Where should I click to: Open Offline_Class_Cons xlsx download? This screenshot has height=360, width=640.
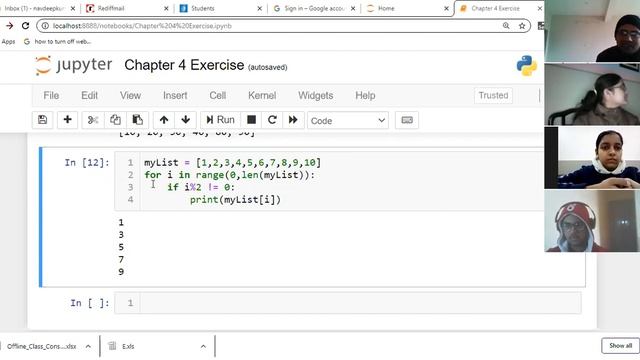click(x=41, y=346)
